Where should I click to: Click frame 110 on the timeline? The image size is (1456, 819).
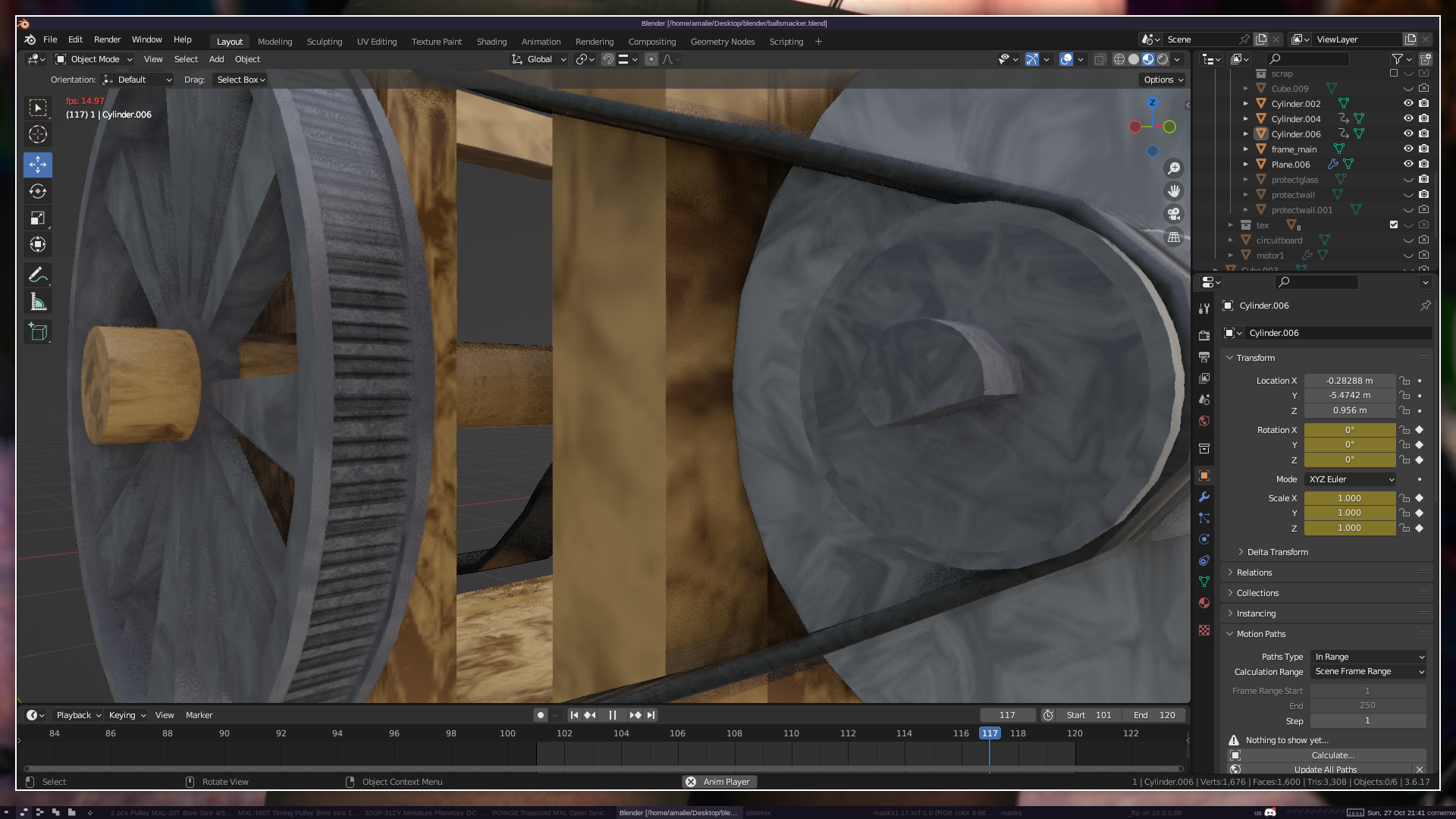tap(791, 733)
